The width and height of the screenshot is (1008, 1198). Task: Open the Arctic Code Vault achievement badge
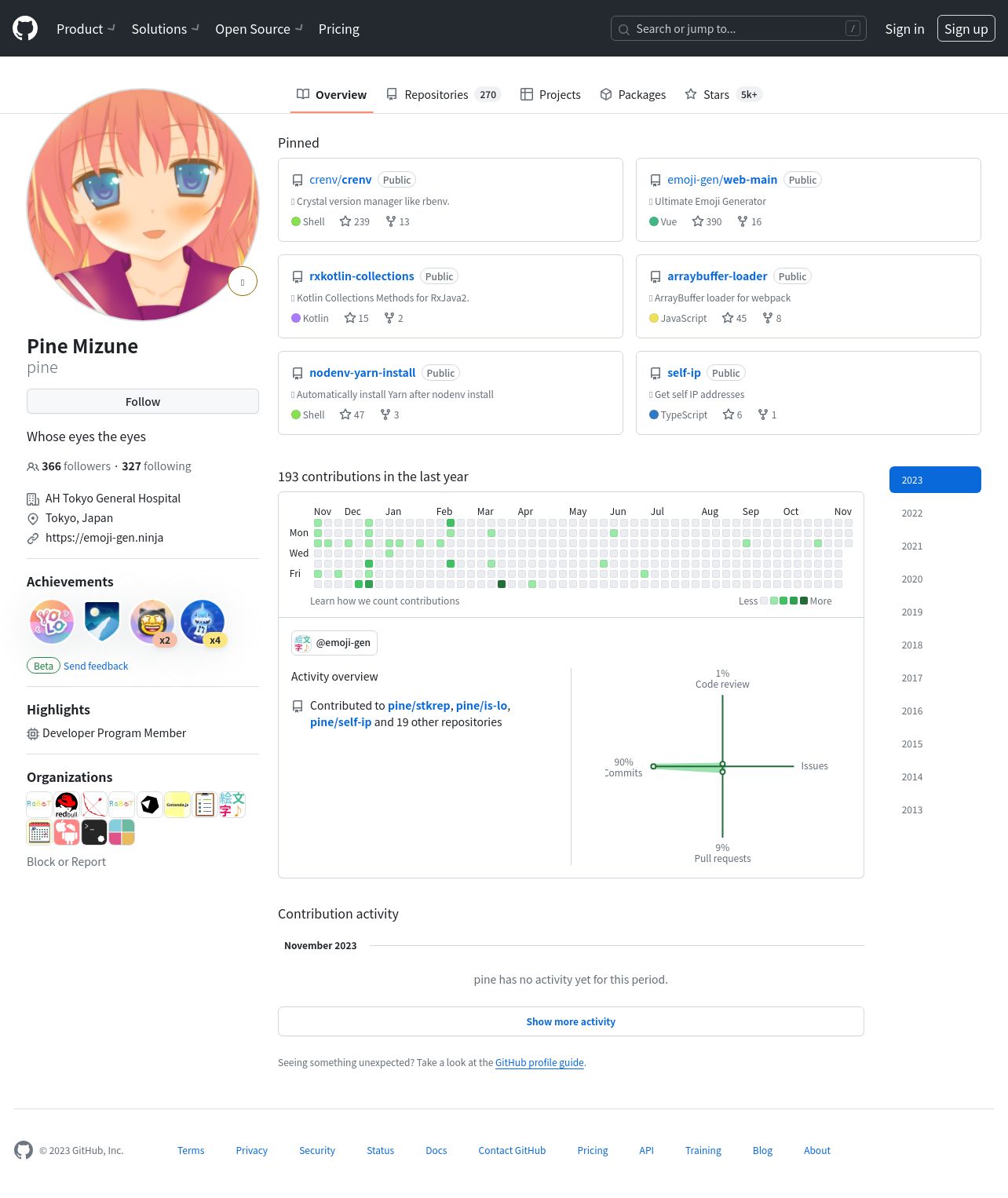102,622
